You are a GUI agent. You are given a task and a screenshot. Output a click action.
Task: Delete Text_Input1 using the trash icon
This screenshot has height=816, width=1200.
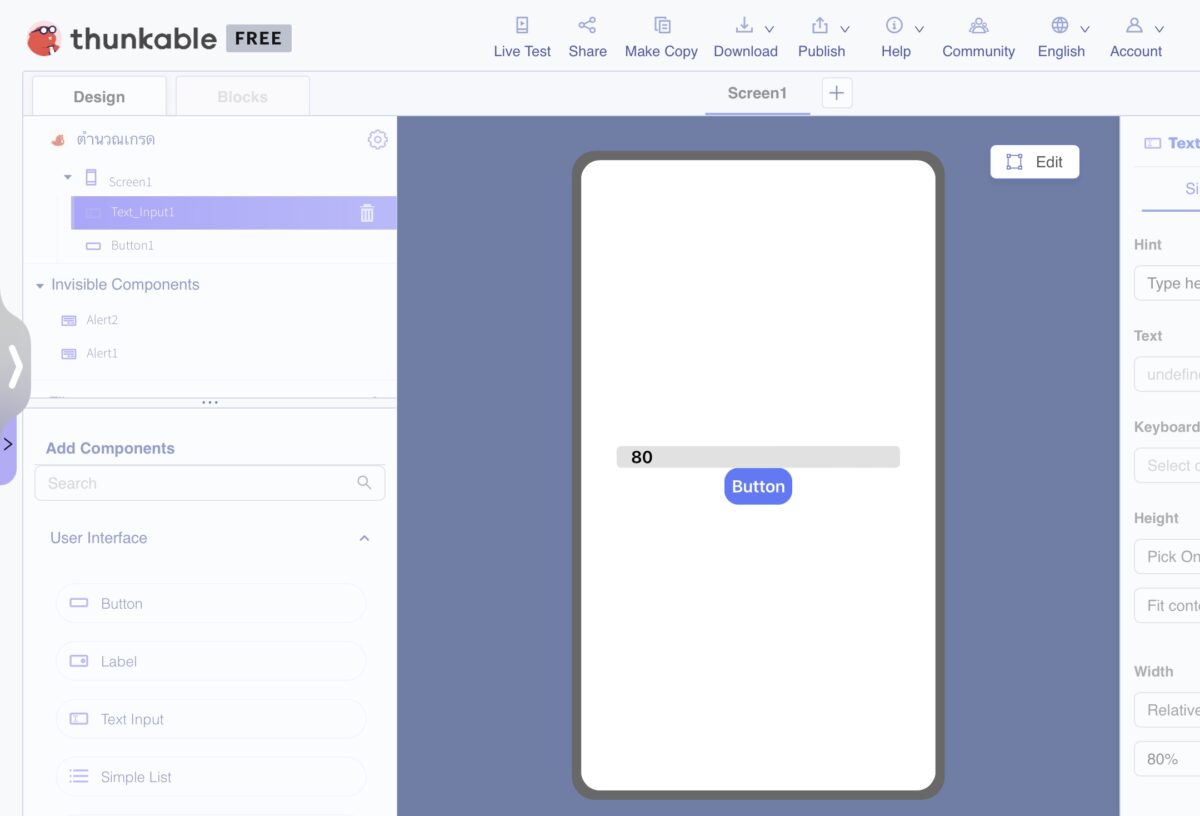[x=366, y=212]
